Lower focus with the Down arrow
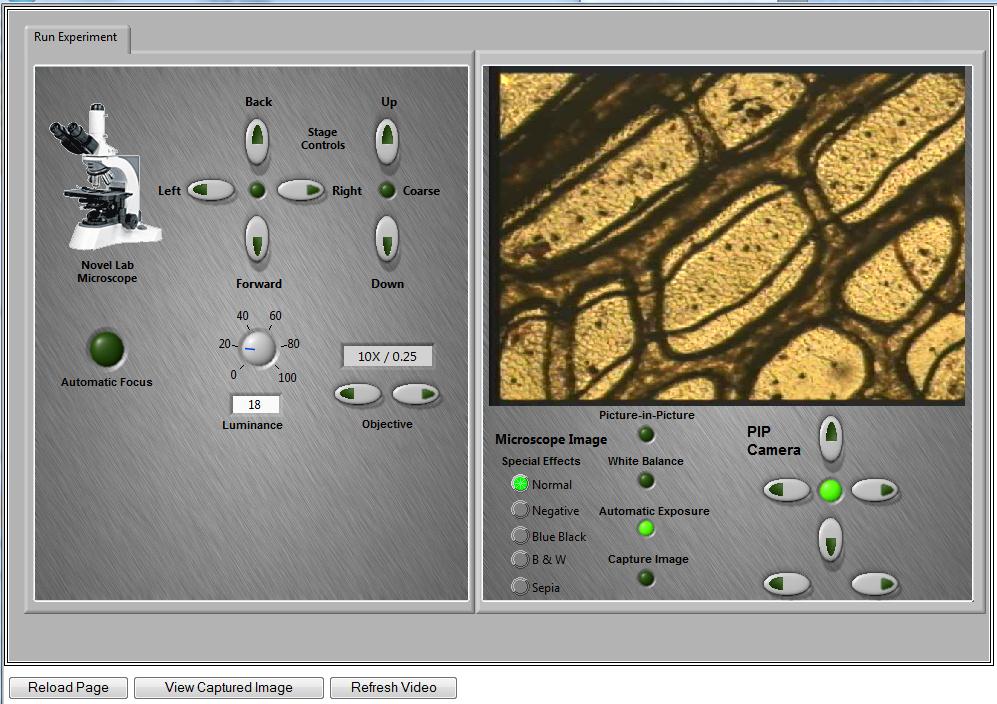 tap(387, 239)
